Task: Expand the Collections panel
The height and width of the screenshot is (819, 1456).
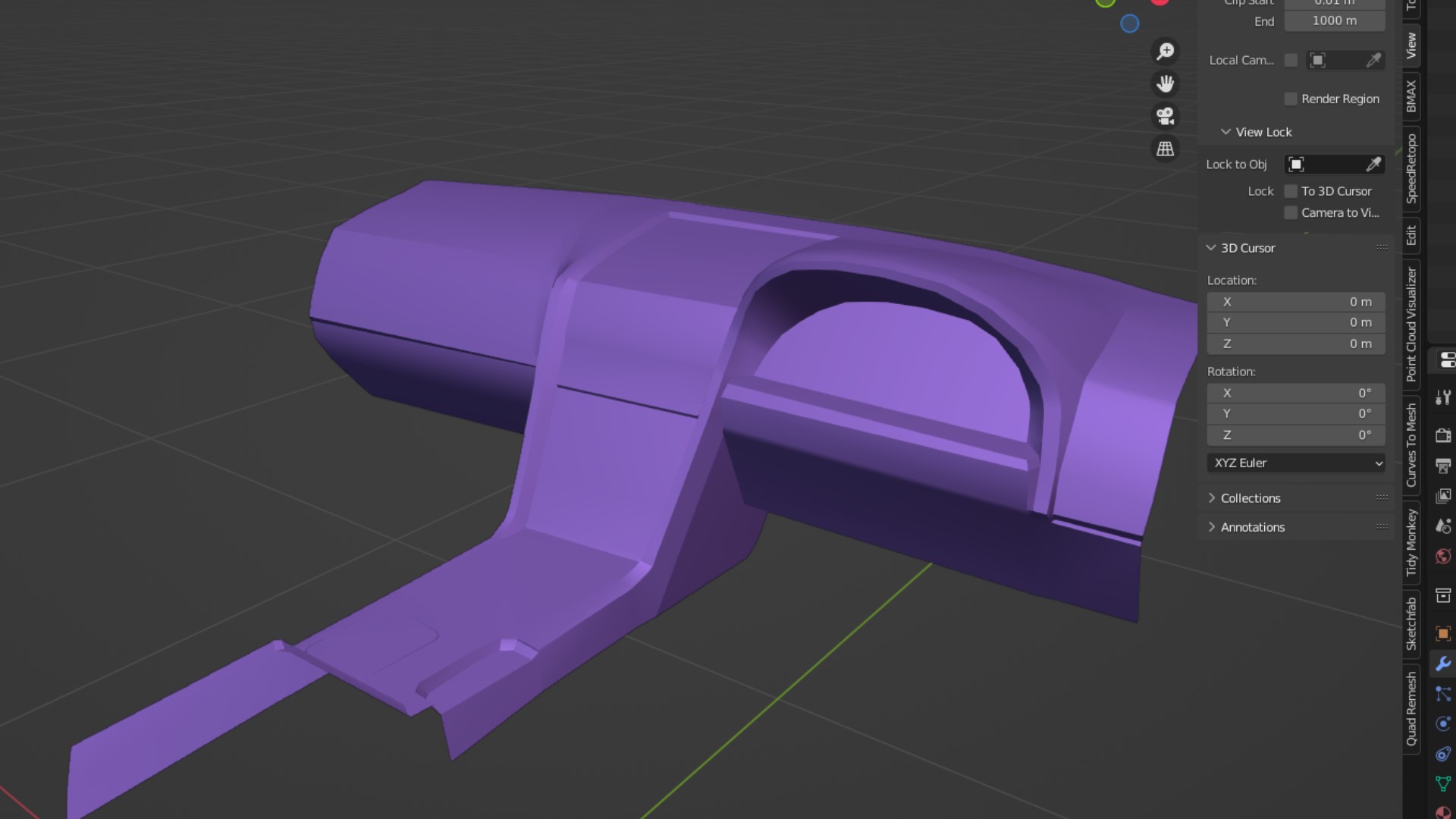Action: 1250,498
